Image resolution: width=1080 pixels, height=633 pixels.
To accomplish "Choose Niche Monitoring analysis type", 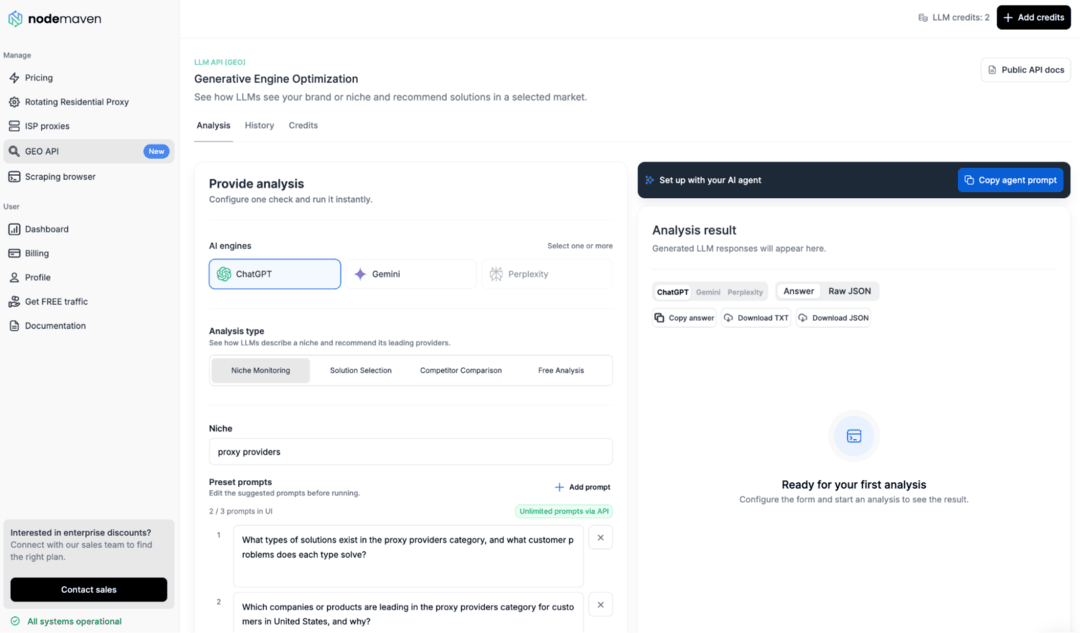I will tap(260, 371).
